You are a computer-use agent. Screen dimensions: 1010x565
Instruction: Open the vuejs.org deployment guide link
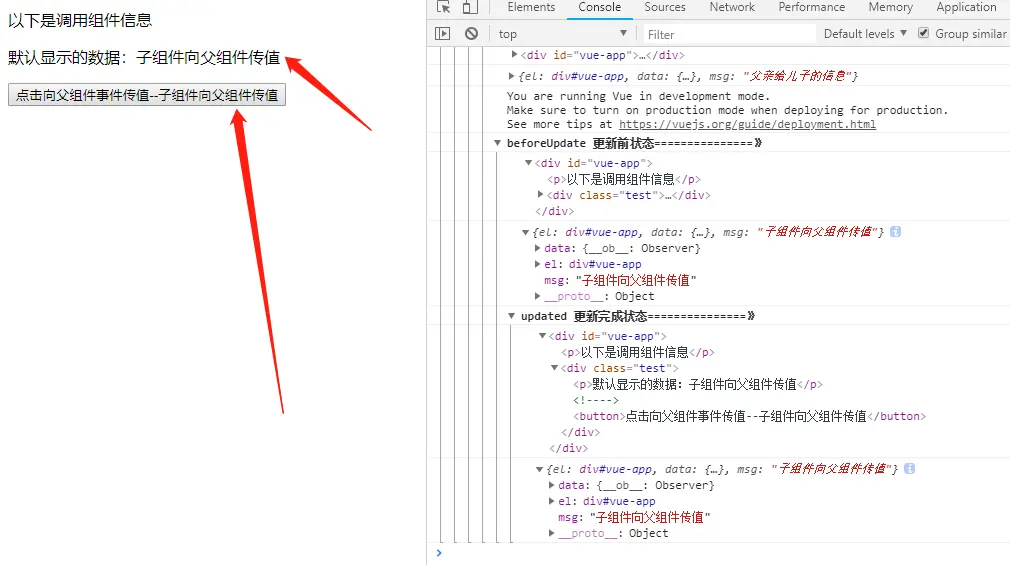747,124
